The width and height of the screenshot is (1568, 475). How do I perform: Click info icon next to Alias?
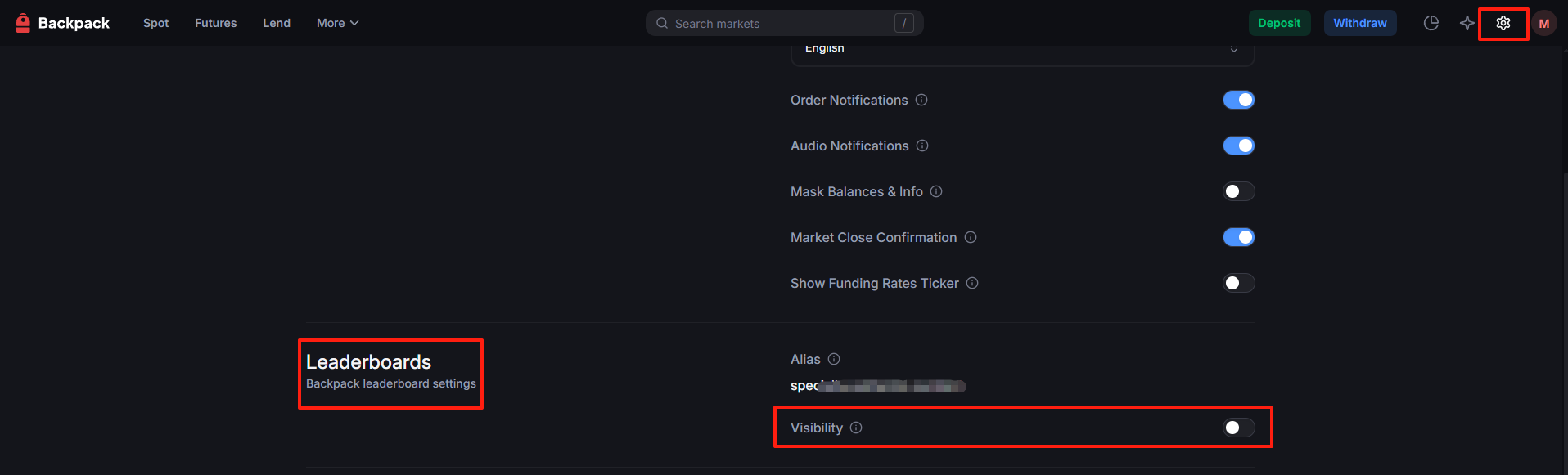834,359
